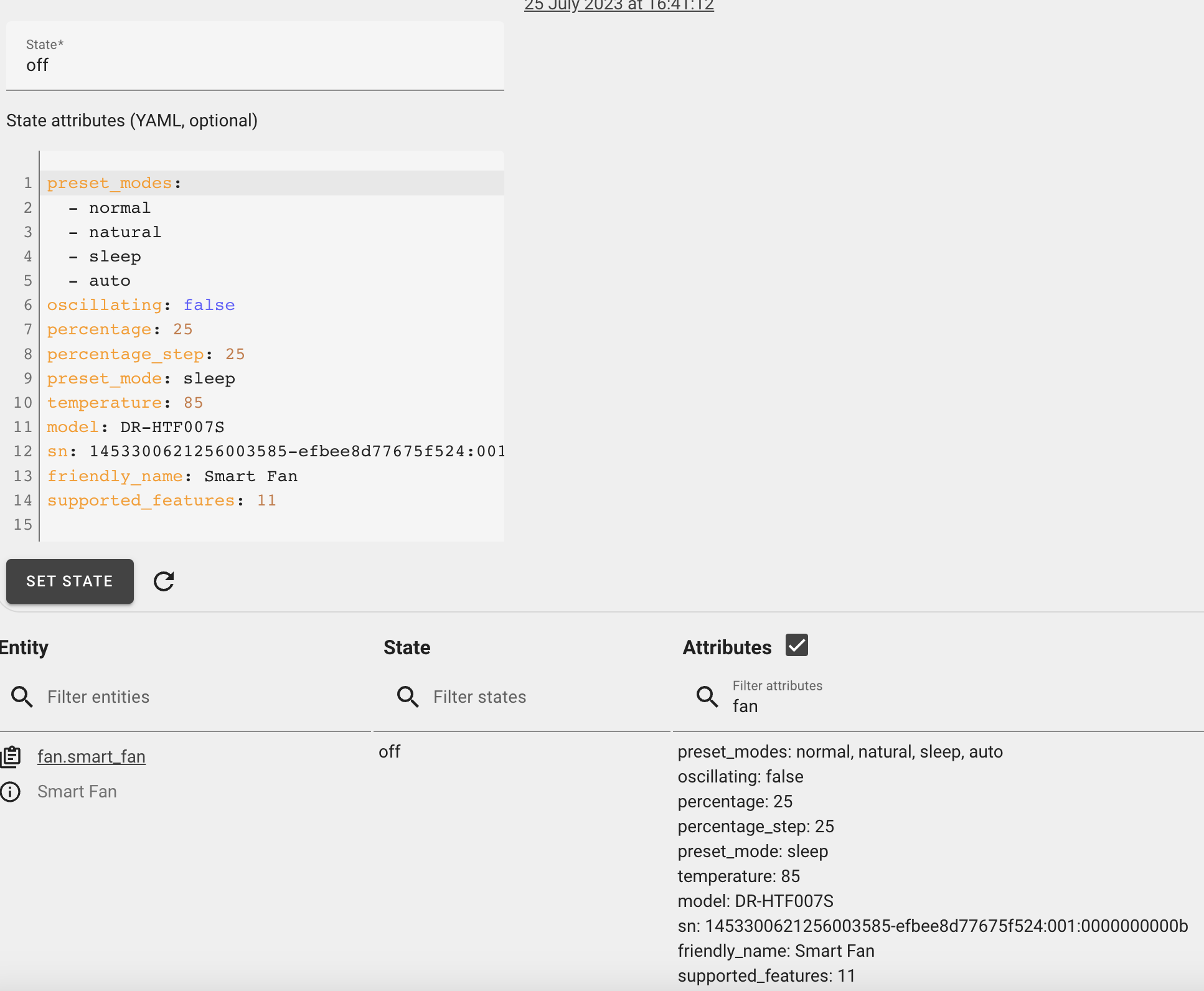Click the search icon beside Filter entities
This screenshot has width=1204, height=991.
22,697
